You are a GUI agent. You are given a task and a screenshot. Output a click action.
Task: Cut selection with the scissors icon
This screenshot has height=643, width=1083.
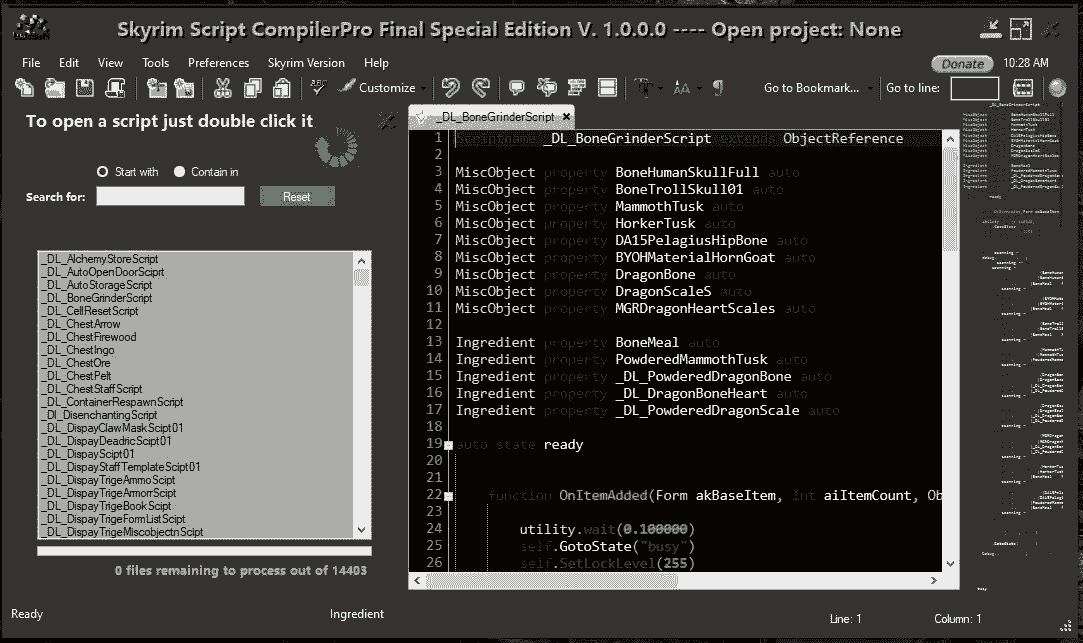222,88
